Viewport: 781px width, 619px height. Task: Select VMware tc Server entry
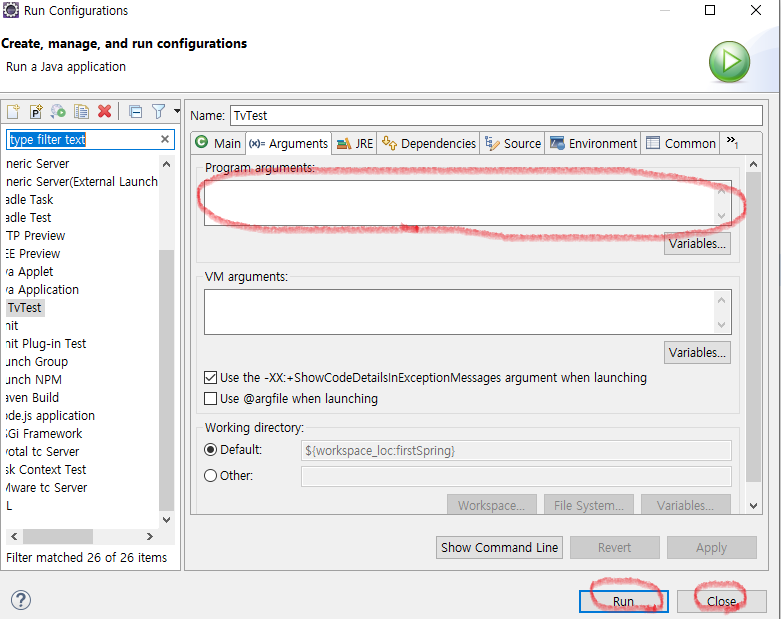(46, 488)
